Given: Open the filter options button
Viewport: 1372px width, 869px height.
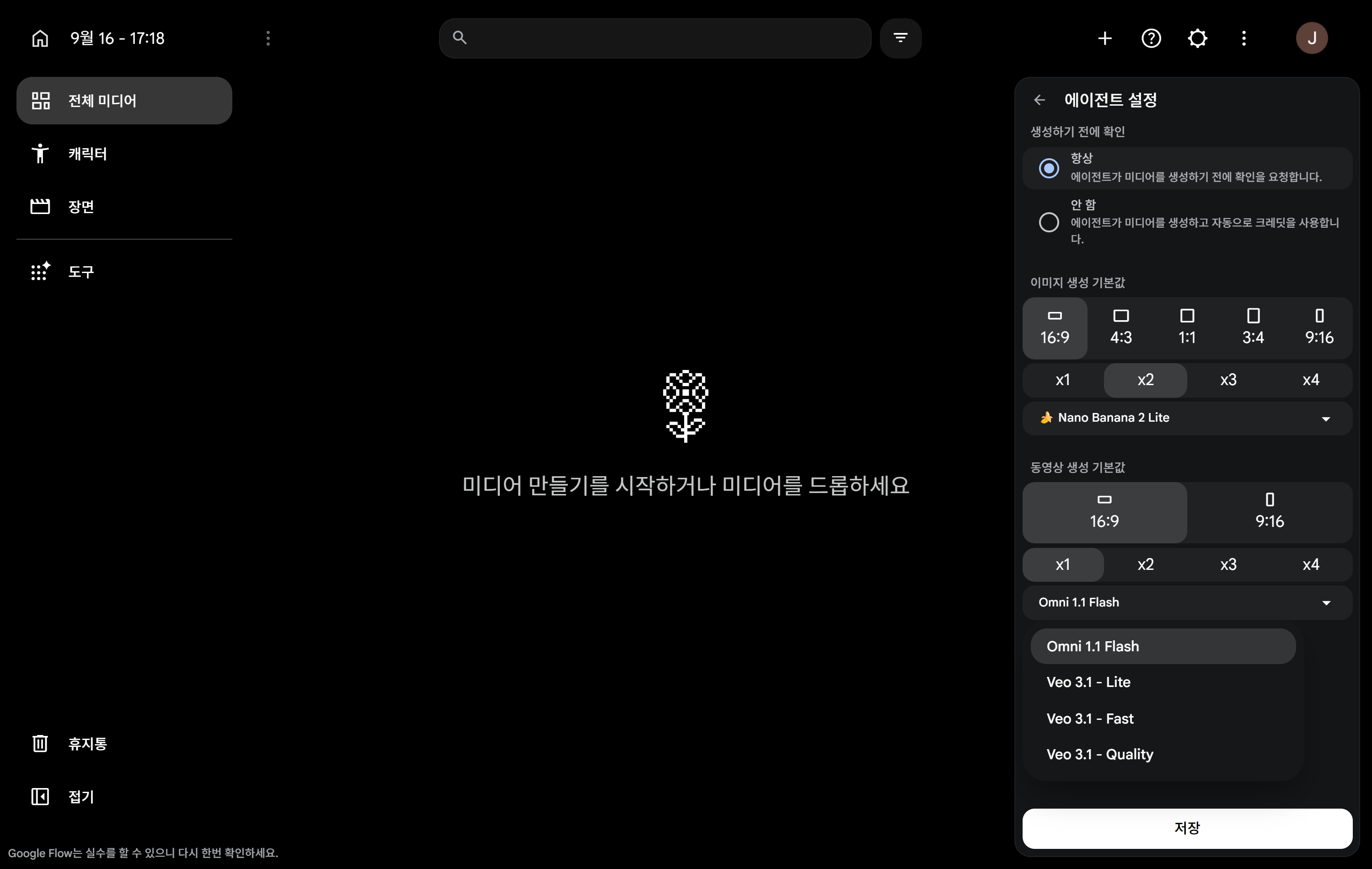Looking at the screenshot, I should tap(900, 38).
